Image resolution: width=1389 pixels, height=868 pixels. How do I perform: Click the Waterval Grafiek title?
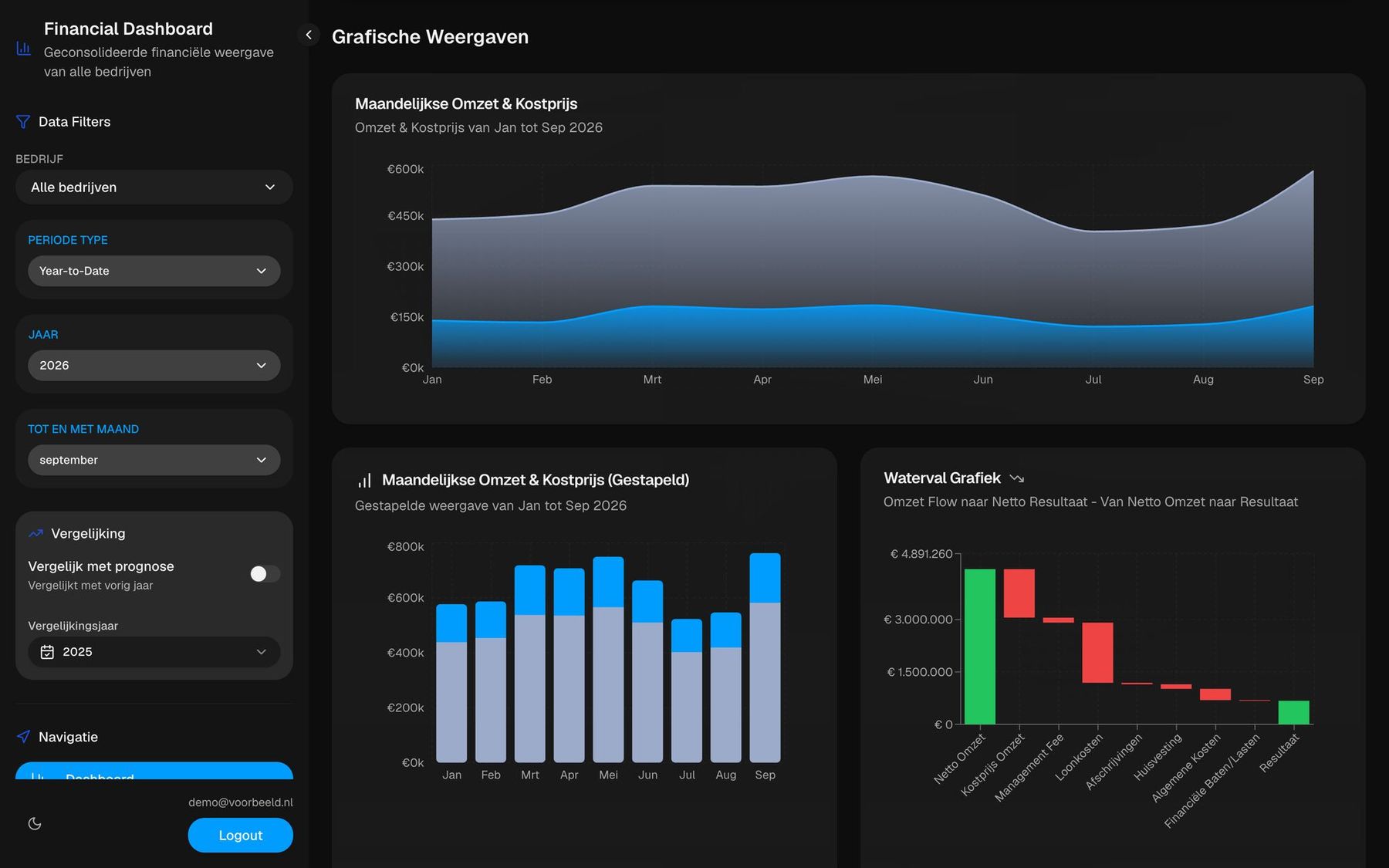[942, 478]
